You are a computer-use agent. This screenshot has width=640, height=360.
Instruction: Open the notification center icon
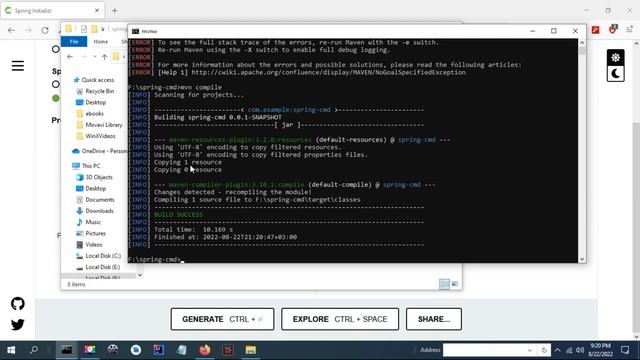pos(625,350)
